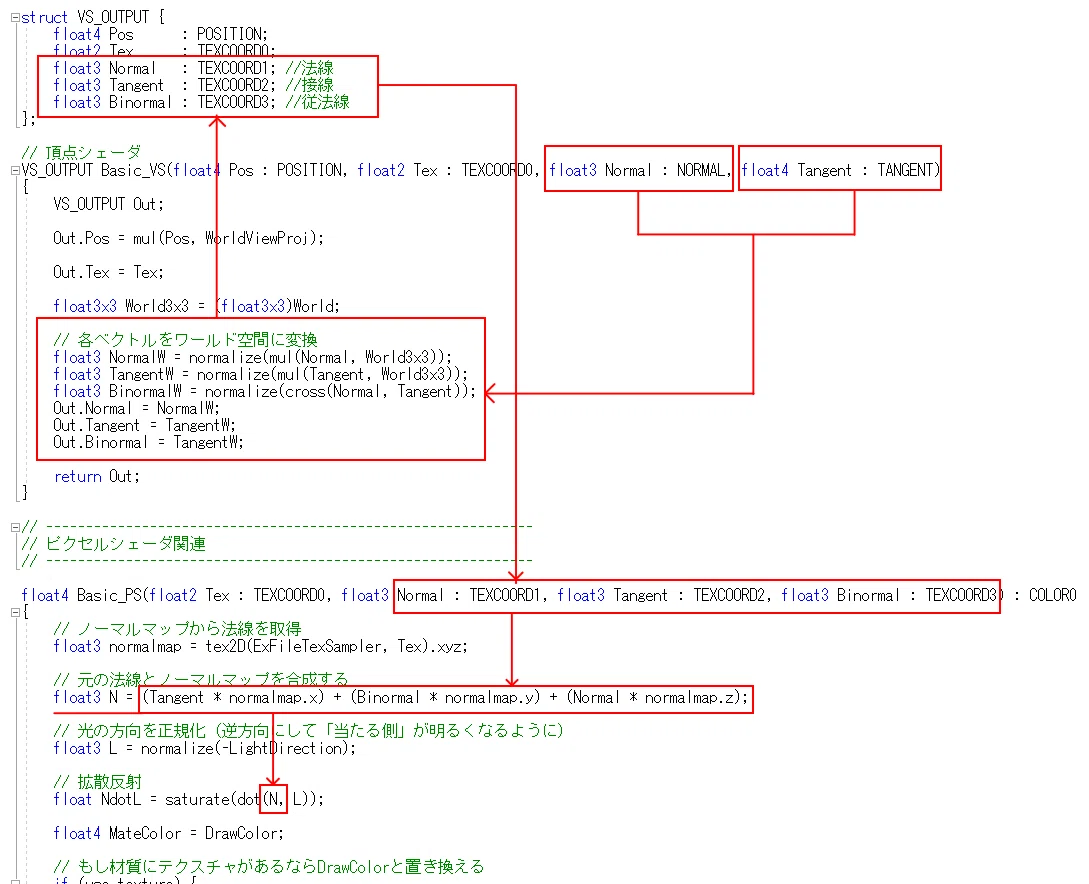The image size is (1089, 884).
Task: Click the 'Out.Binormal = TangentW;' line
Action: coord(149,442)
